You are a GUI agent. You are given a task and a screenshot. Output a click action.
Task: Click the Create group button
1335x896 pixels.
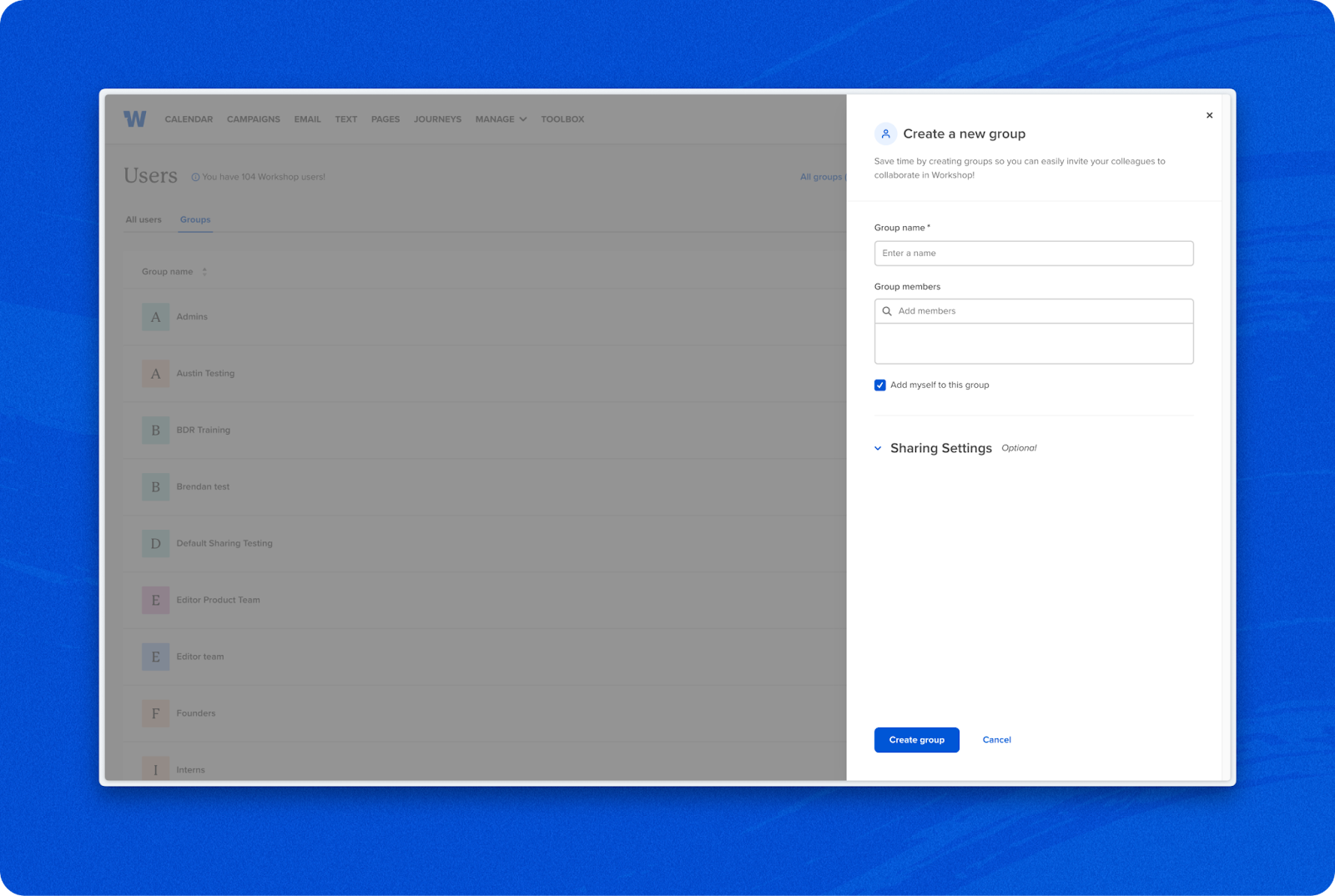pos(916,740)
